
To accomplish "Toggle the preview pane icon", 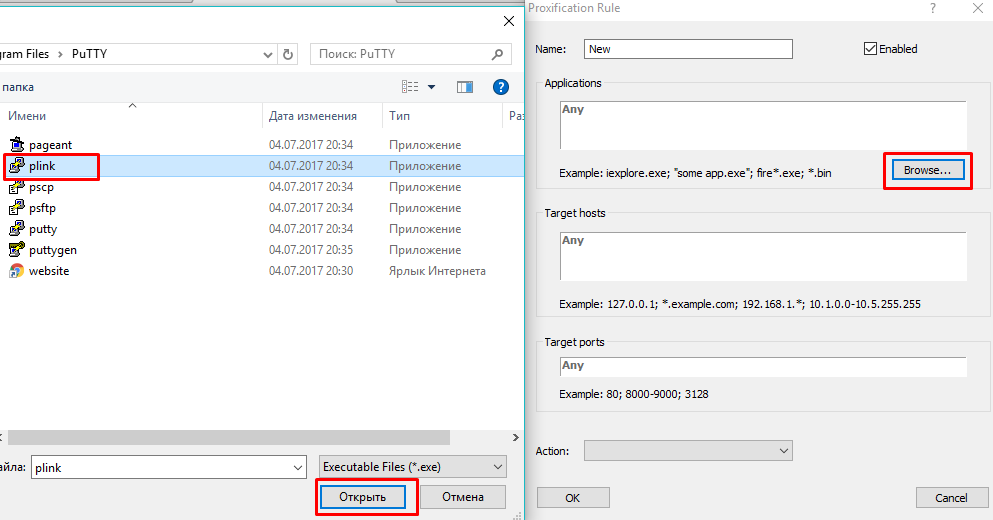I will click(465, 87).
